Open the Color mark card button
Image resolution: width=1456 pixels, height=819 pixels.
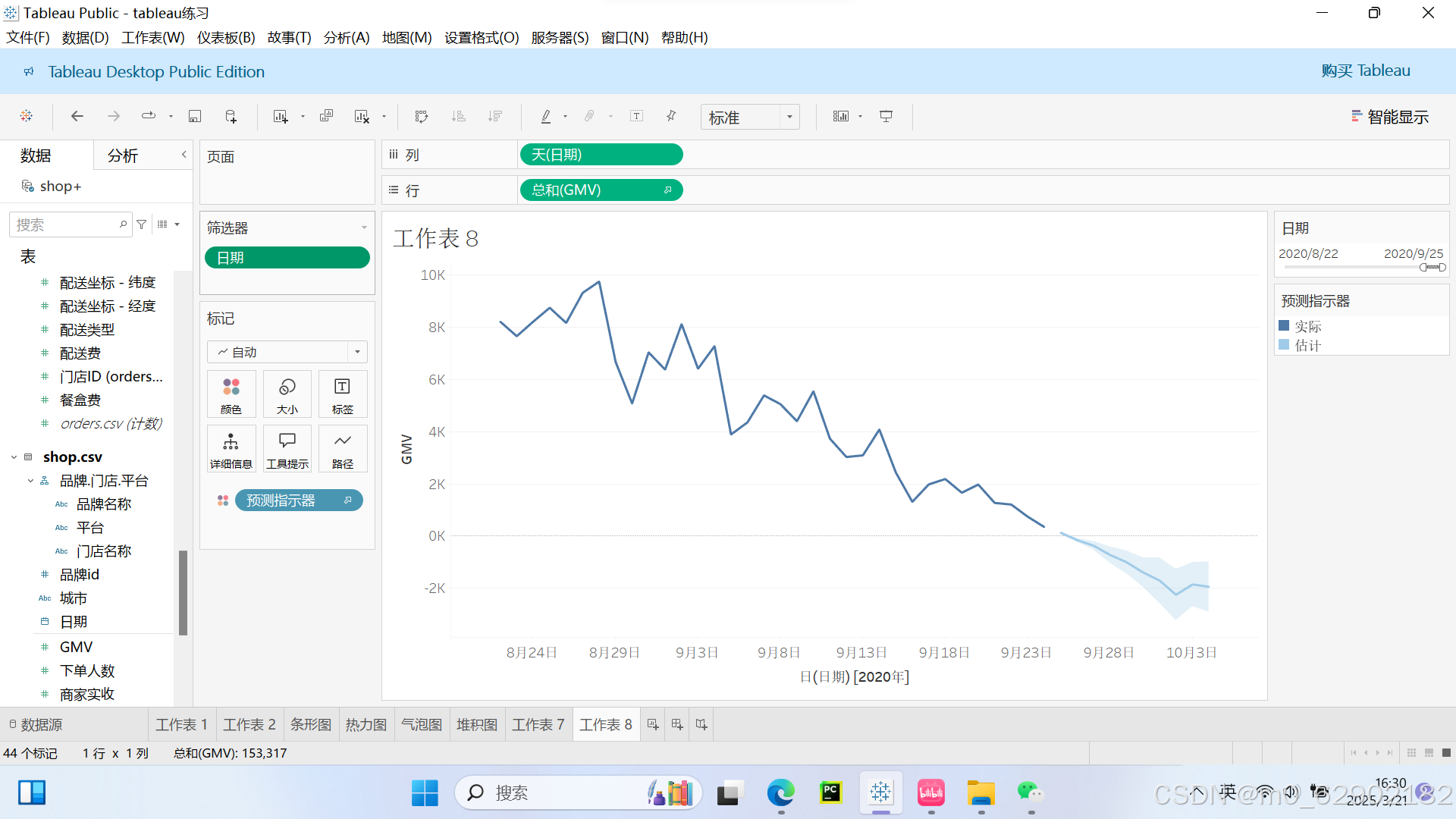pyautogui.click(x=231, y=394)
